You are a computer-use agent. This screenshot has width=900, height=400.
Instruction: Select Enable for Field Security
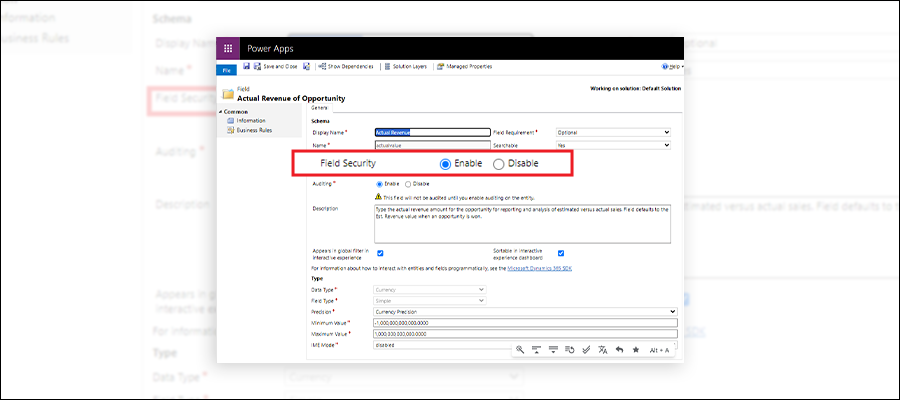coord(445,164)
